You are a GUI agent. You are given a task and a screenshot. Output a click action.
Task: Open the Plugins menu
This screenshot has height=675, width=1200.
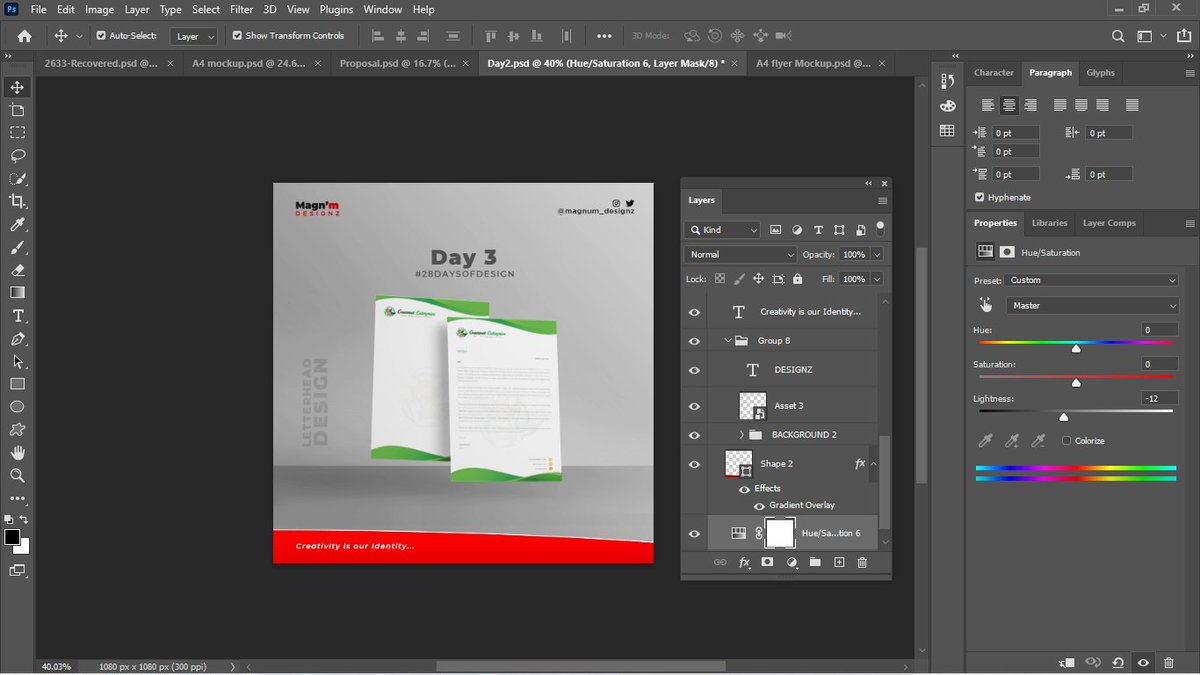[336, 9]
